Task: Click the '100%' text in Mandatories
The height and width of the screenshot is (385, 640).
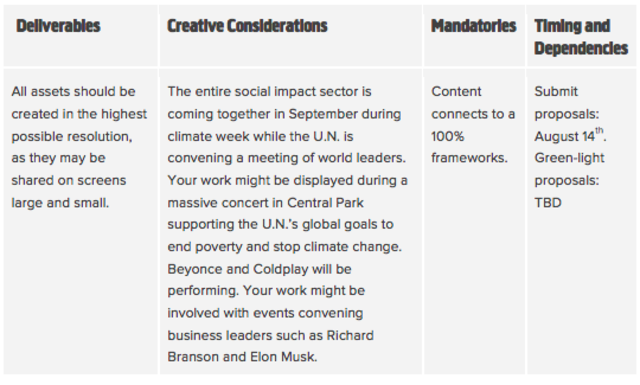Action: (x=447, y=136)
